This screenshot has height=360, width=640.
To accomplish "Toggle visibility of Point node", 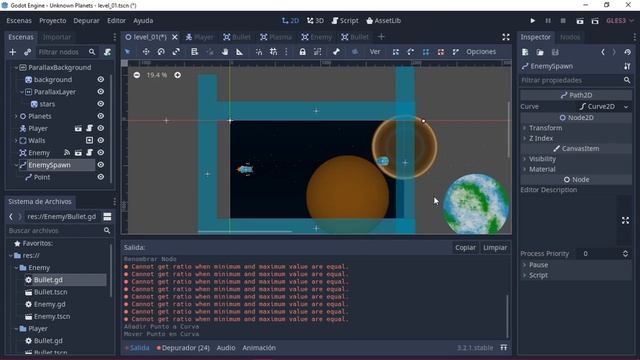I will [x=100, y=177].
